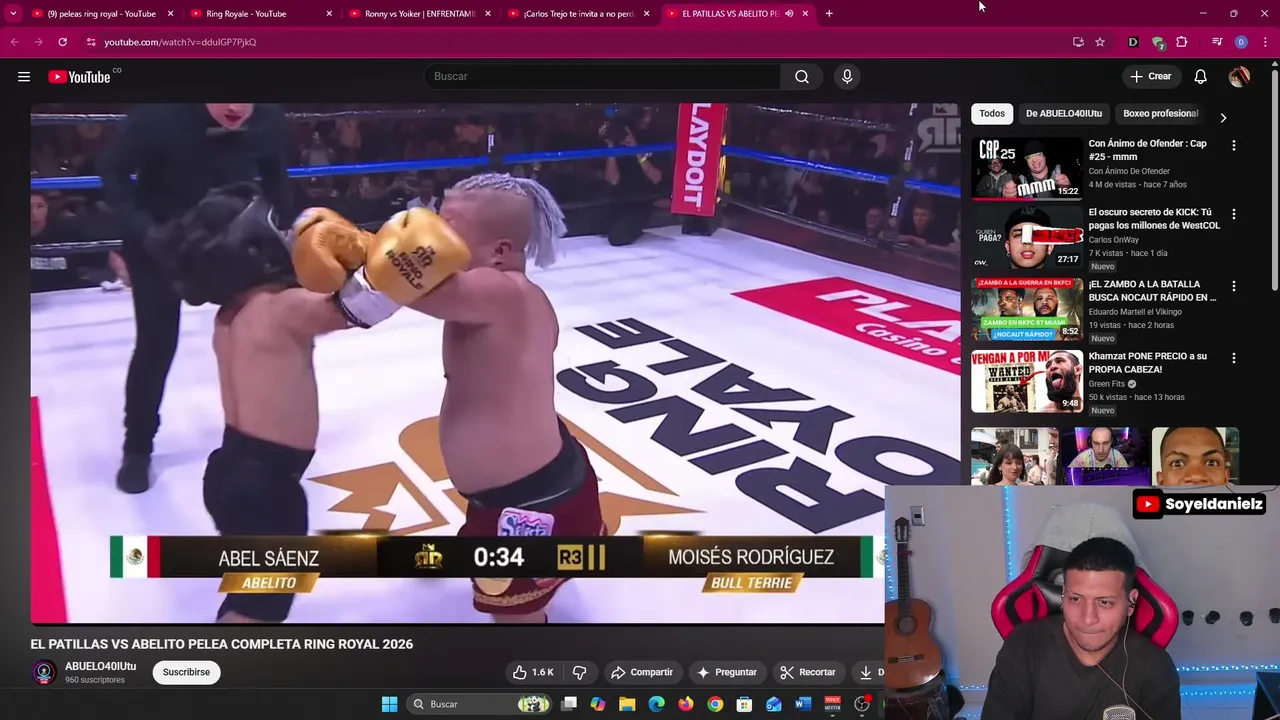
Task: Open the 'EL ZAMBO A LA BATALLA' thumbnail
Action: 1027,309
